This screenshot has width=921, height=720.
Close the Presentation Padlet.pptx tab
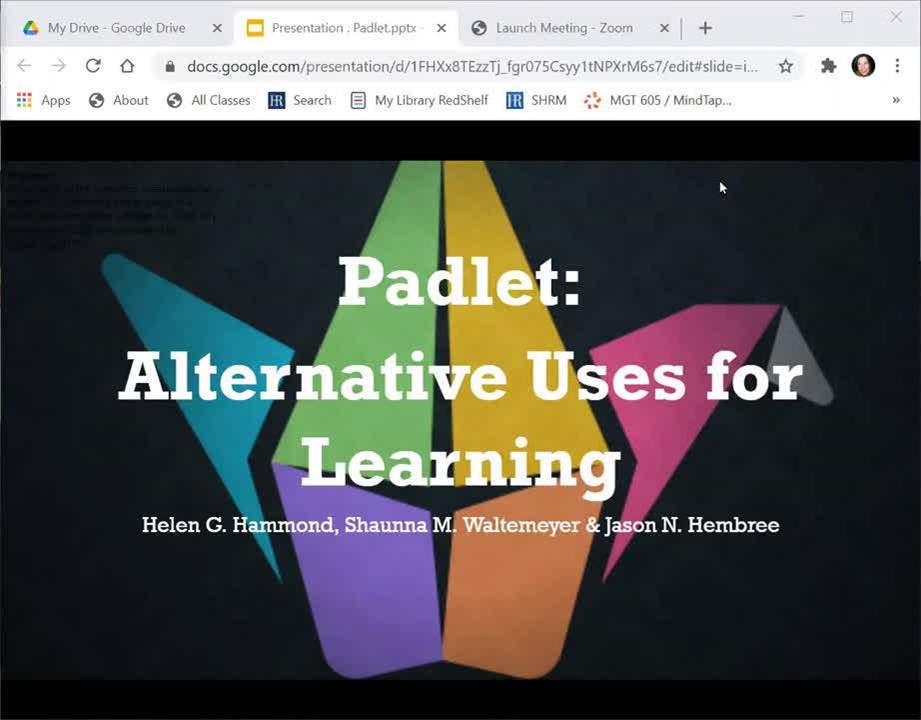pos(442,28)
